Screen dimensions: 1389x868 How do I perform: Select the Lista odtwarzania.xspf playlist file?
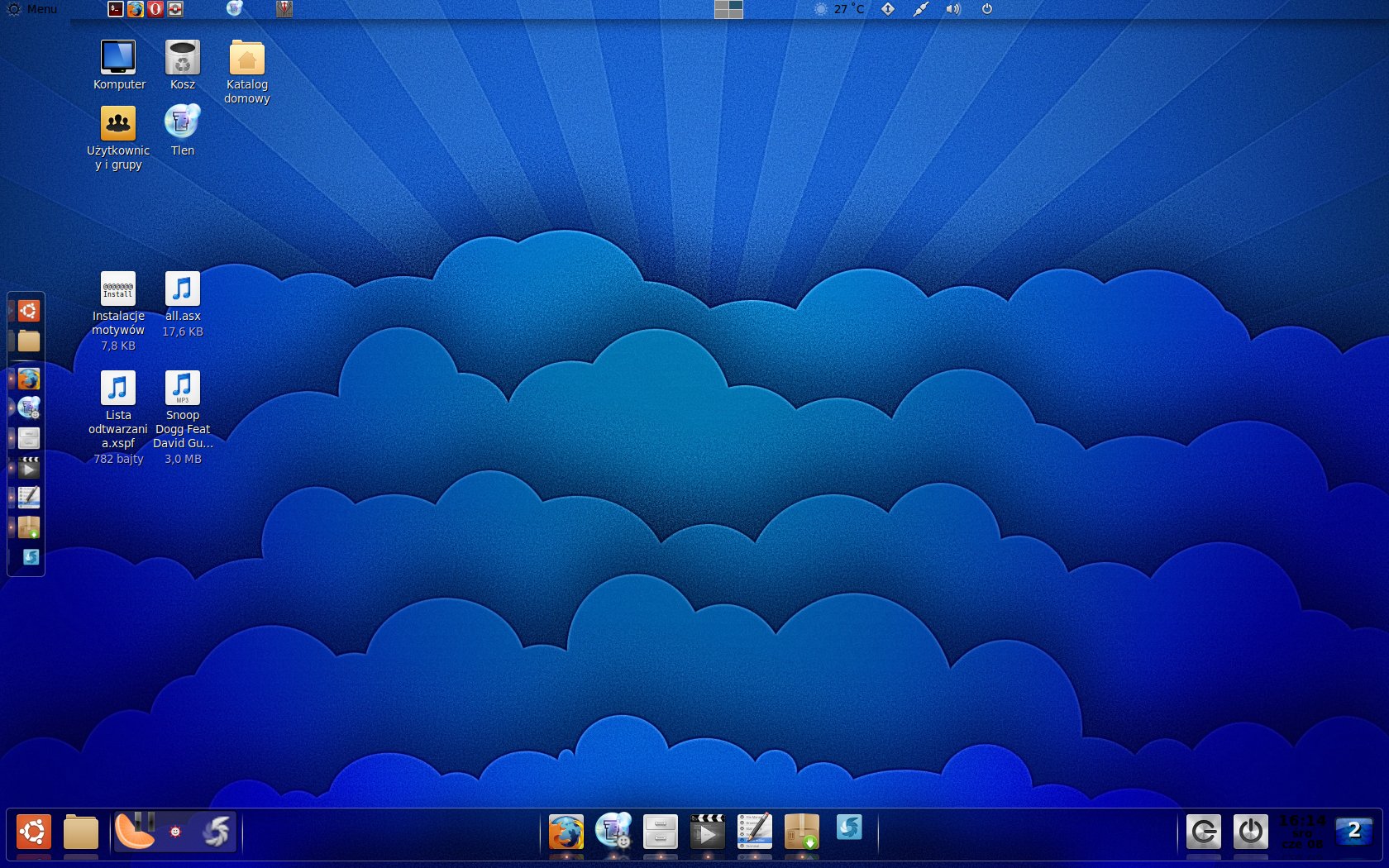click(x=118, y=417)
